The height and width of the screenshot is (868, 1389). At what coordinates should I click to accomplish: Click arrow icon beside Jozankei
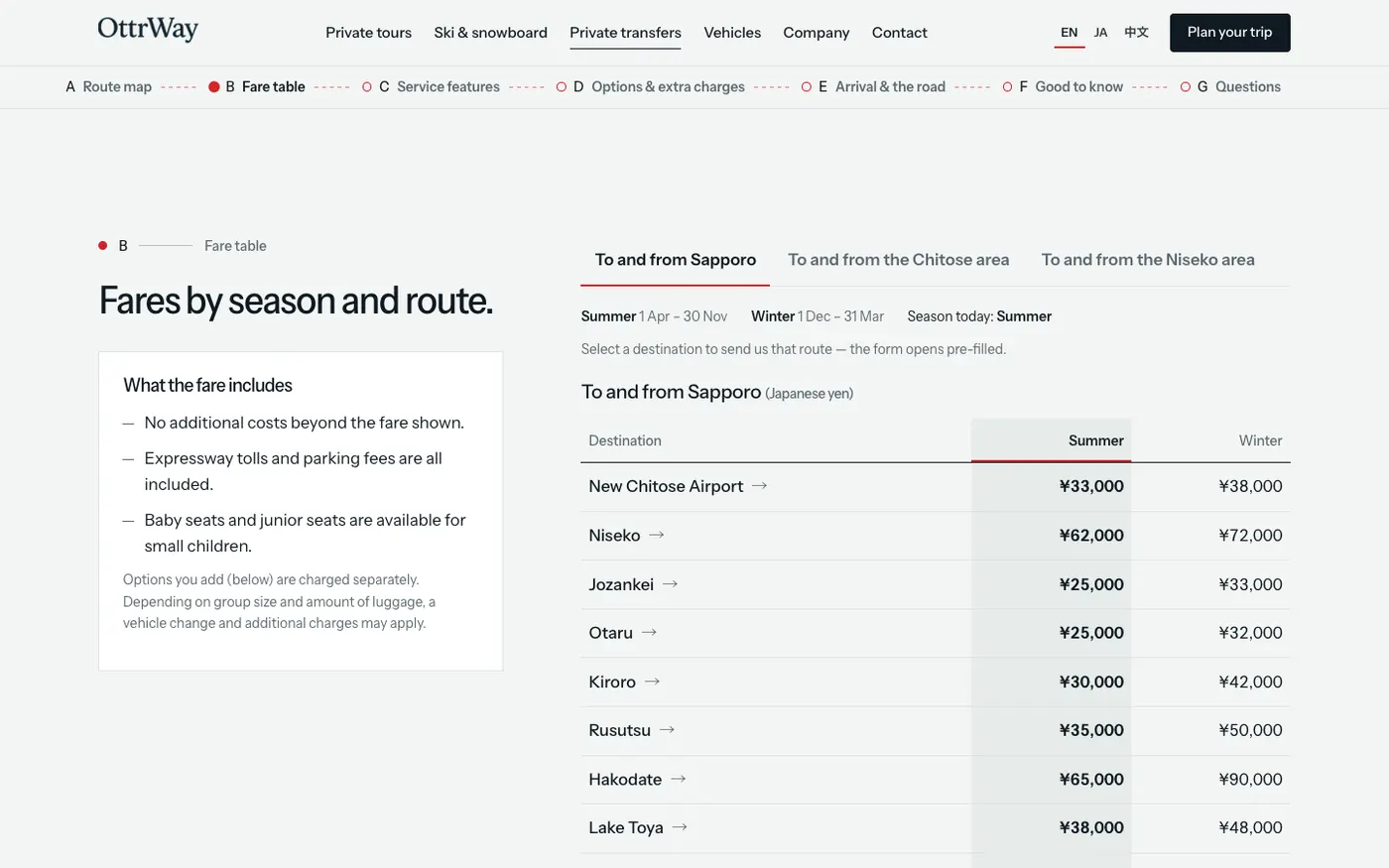671,584
